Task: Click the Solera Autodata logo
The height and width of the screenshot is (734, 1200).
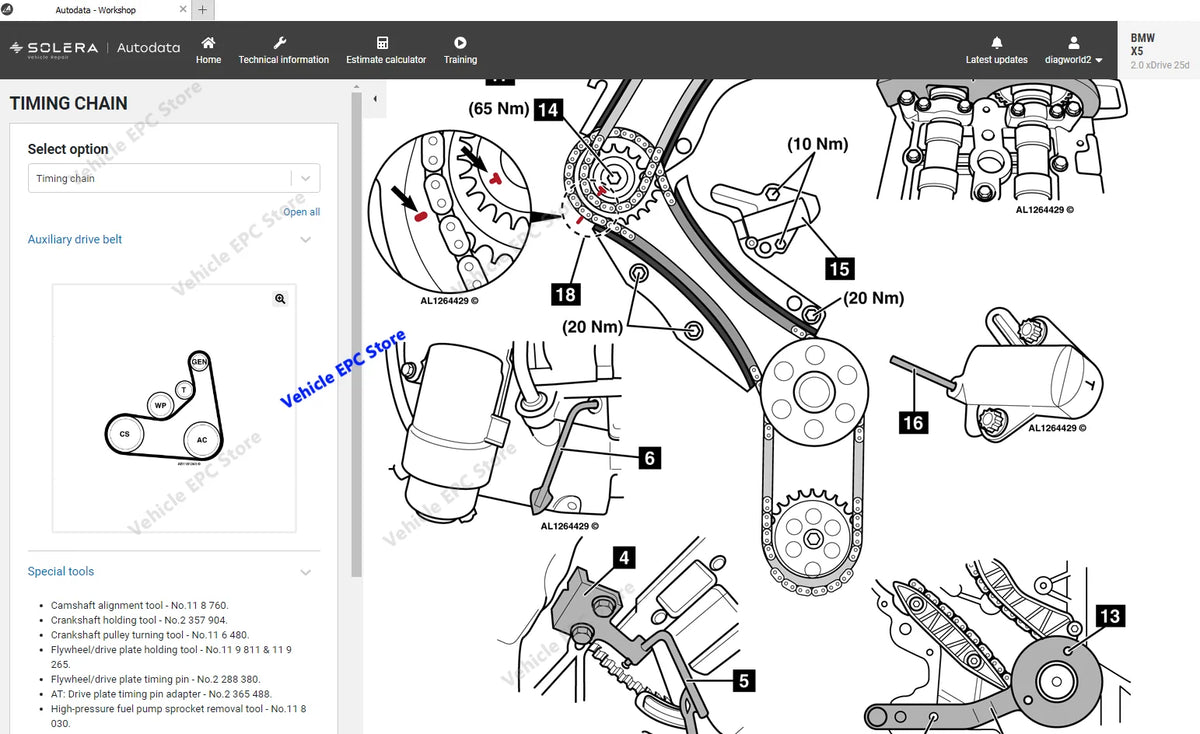Action: (x=95, y=48)
